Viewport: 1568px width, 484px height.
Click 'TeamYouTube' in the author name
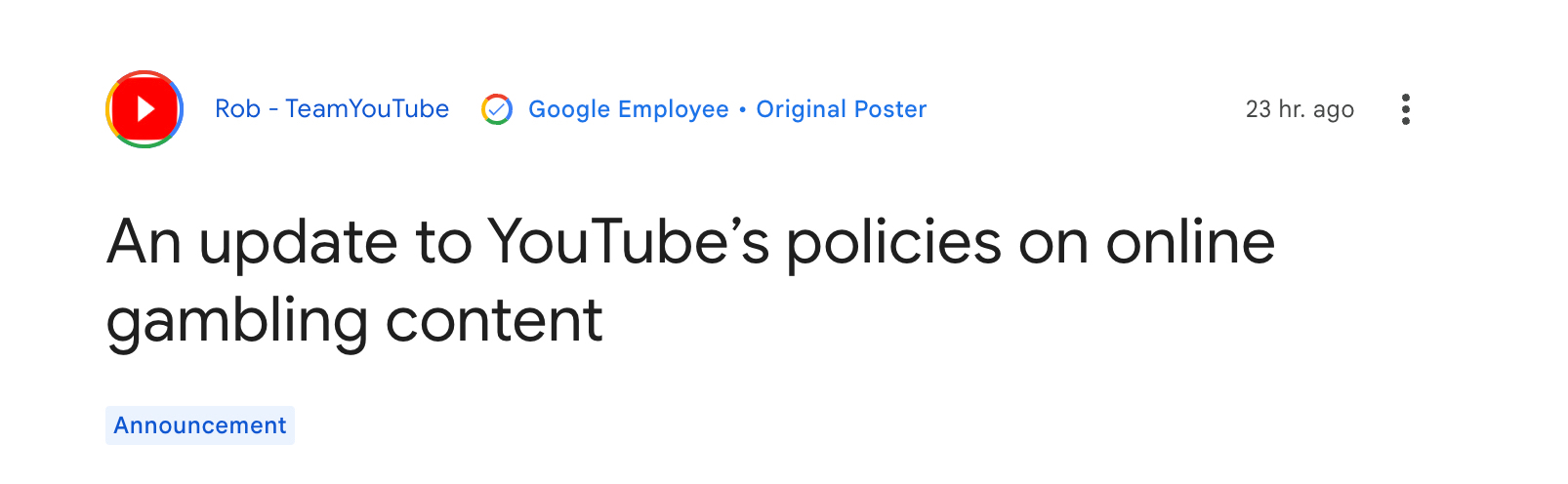coord(367,109)
